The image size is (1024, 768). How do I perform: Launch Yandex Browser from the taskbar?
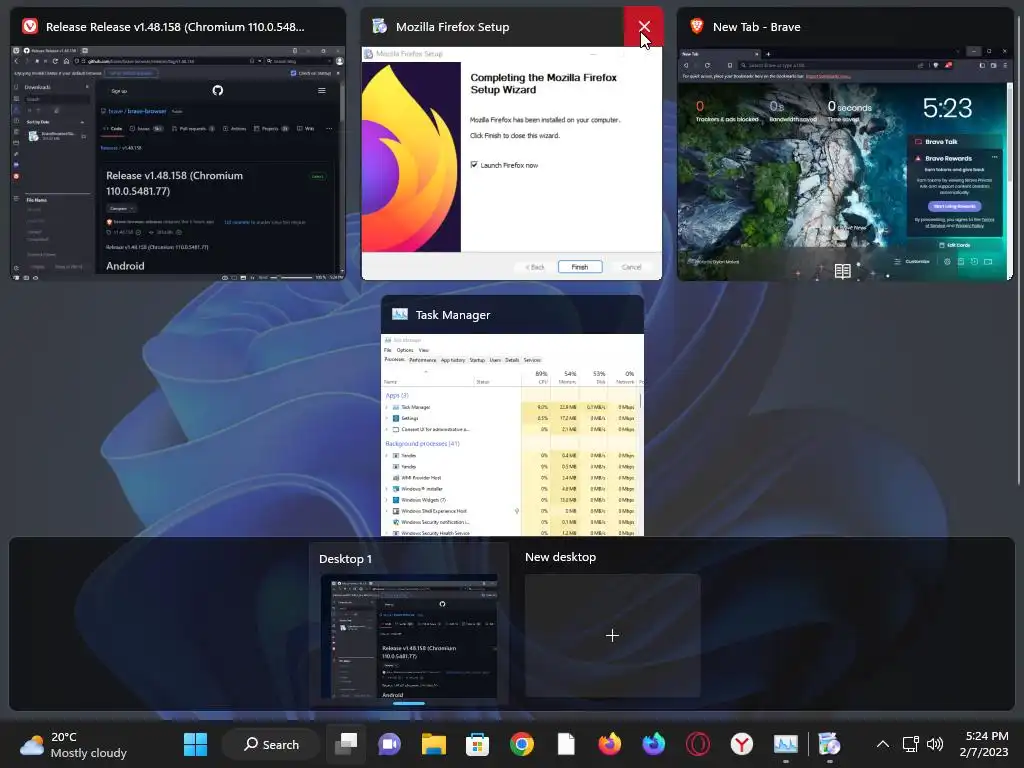[741, 744]
